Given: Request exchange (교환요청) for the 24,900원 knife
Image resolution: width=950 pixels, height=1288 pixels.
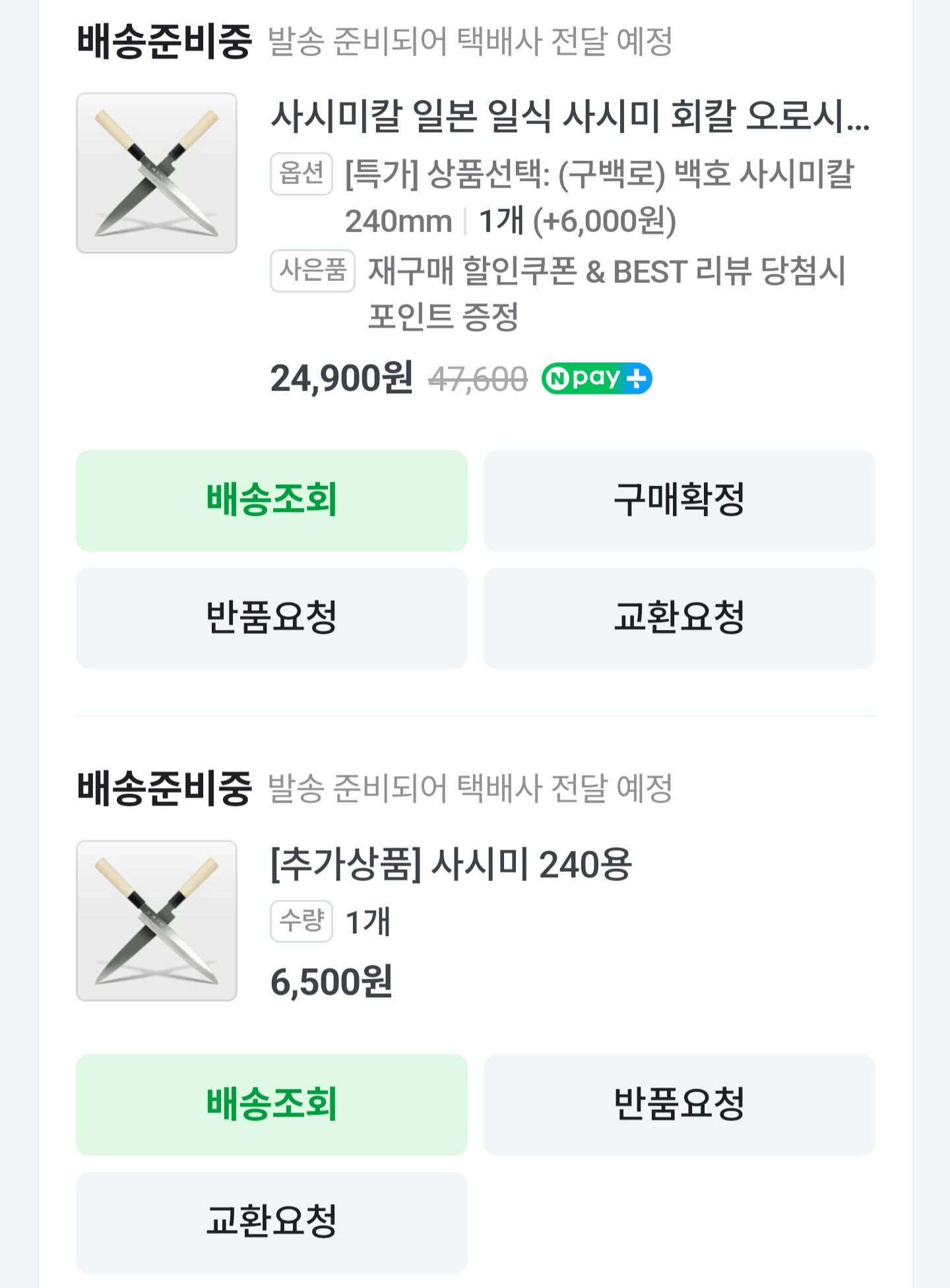Looking at the screenshot, I should (679, 618).
